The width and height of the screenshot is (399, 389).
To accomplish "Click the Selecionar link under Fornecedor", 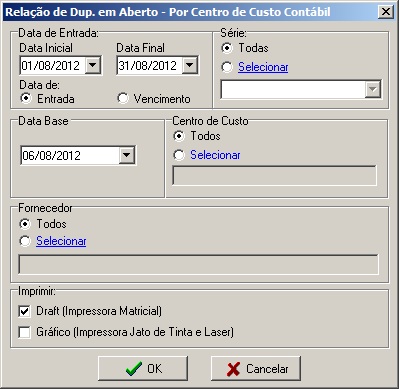I will coord(61,241).
